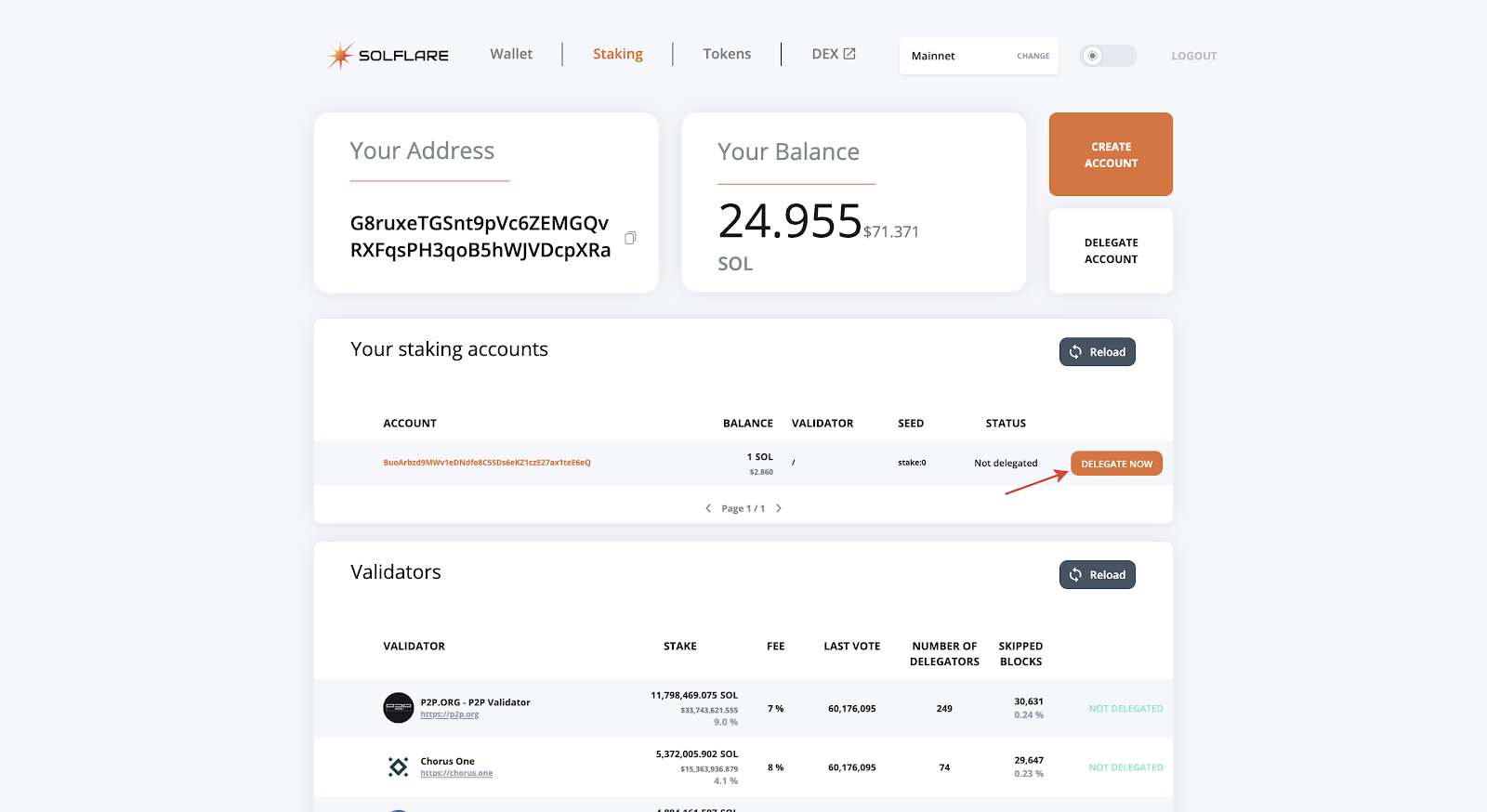Reload your staking accounts

tap(1098, 352)
